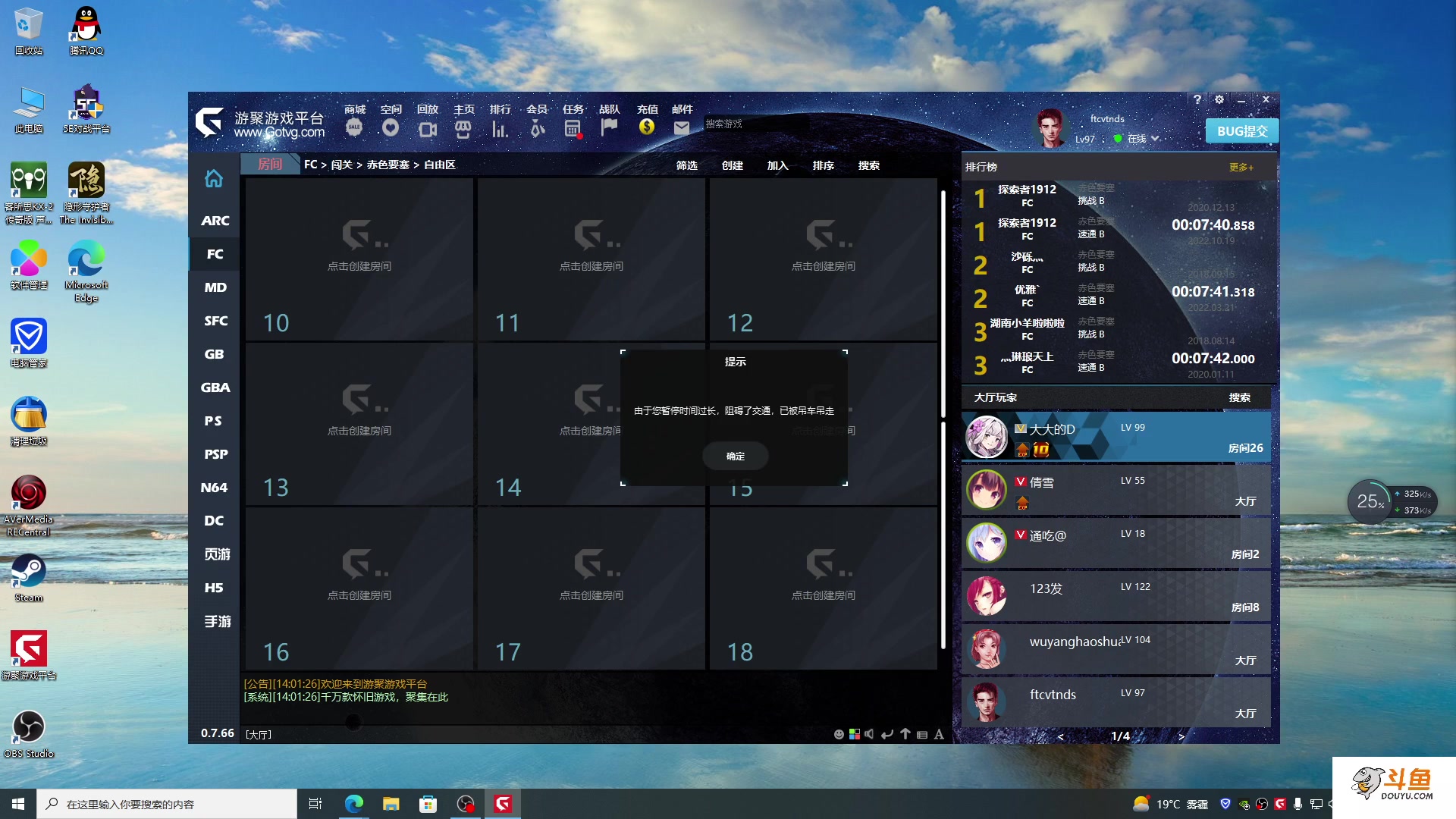
Task: Create room in slot 10
Action: coord(359,259)
